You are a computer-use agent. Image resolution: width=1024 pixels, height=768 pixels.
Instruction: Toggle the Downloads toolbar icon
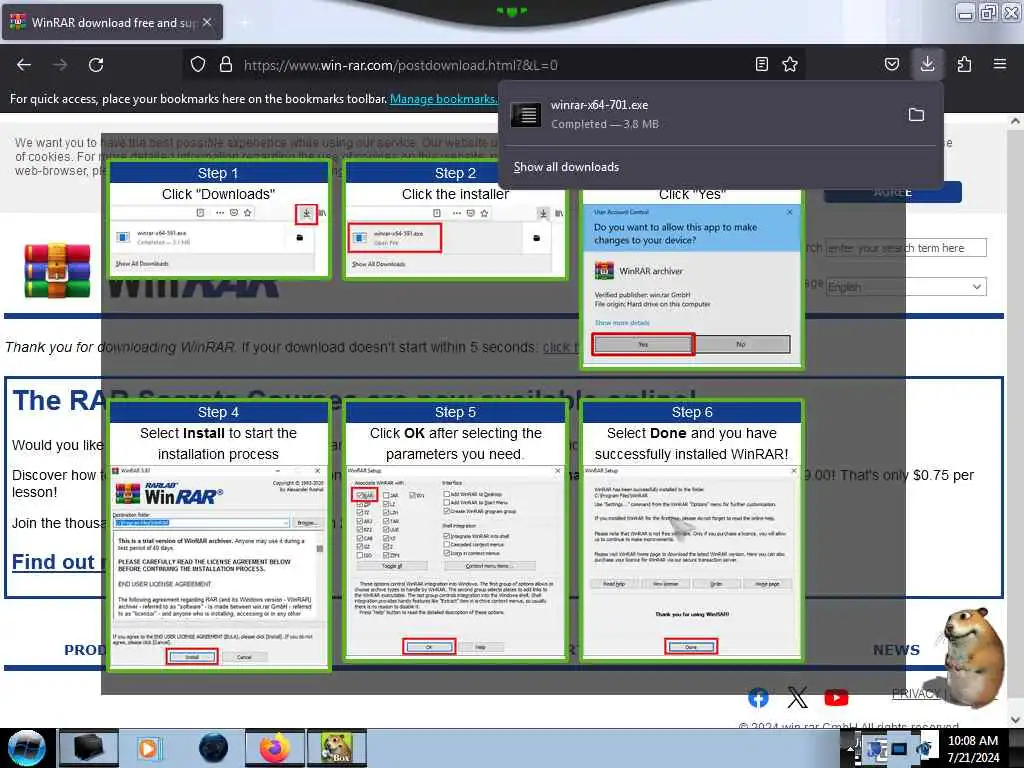(927, 64)
